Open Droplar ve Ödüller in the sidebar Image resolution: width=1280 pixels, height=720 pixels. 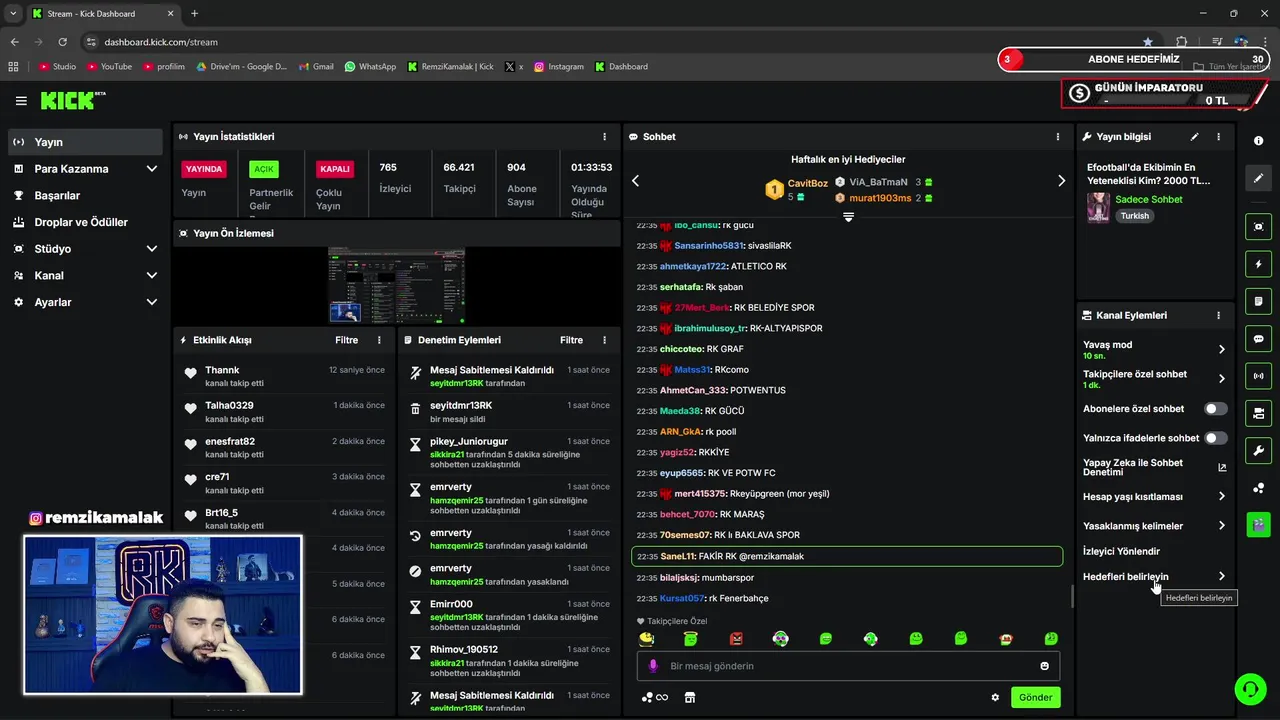tap(85, 222)
